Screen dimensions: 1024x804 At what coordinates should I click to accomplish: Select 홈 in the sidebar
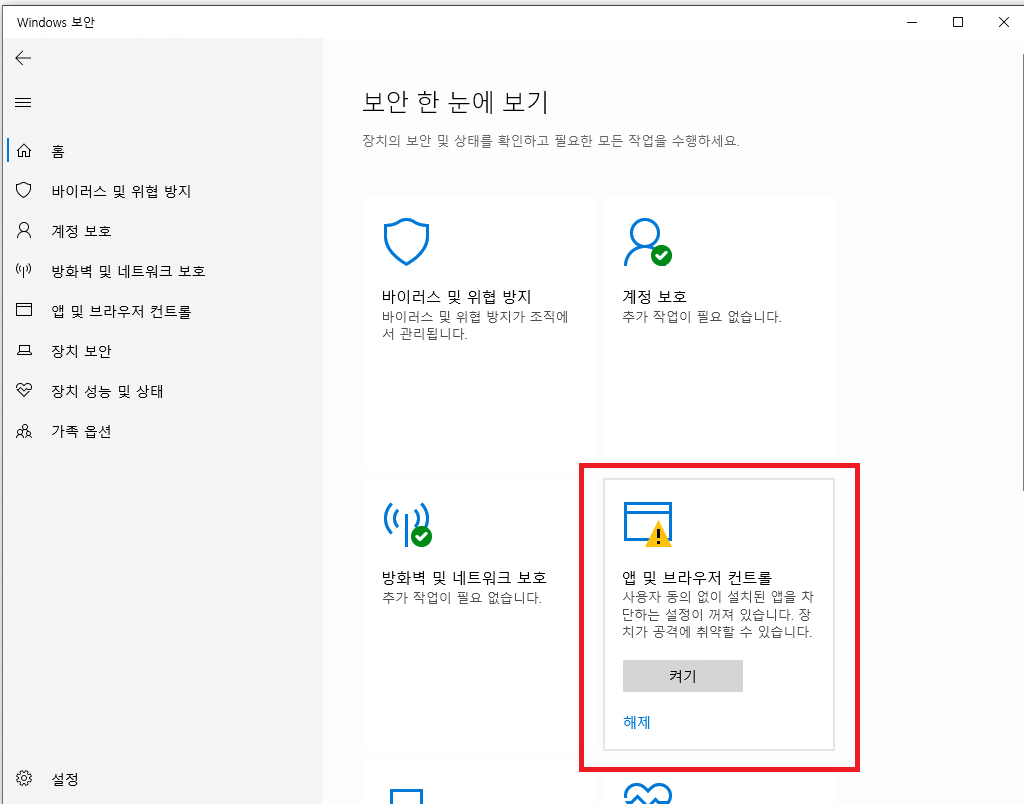coord(58,152)
